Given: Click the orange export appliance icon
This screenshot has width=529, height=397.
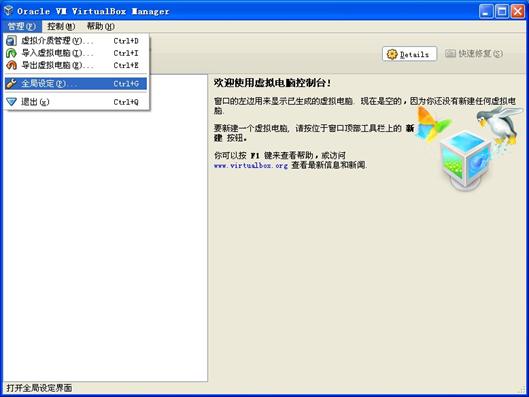Looking at the screenshot, I should coord(11,65).
